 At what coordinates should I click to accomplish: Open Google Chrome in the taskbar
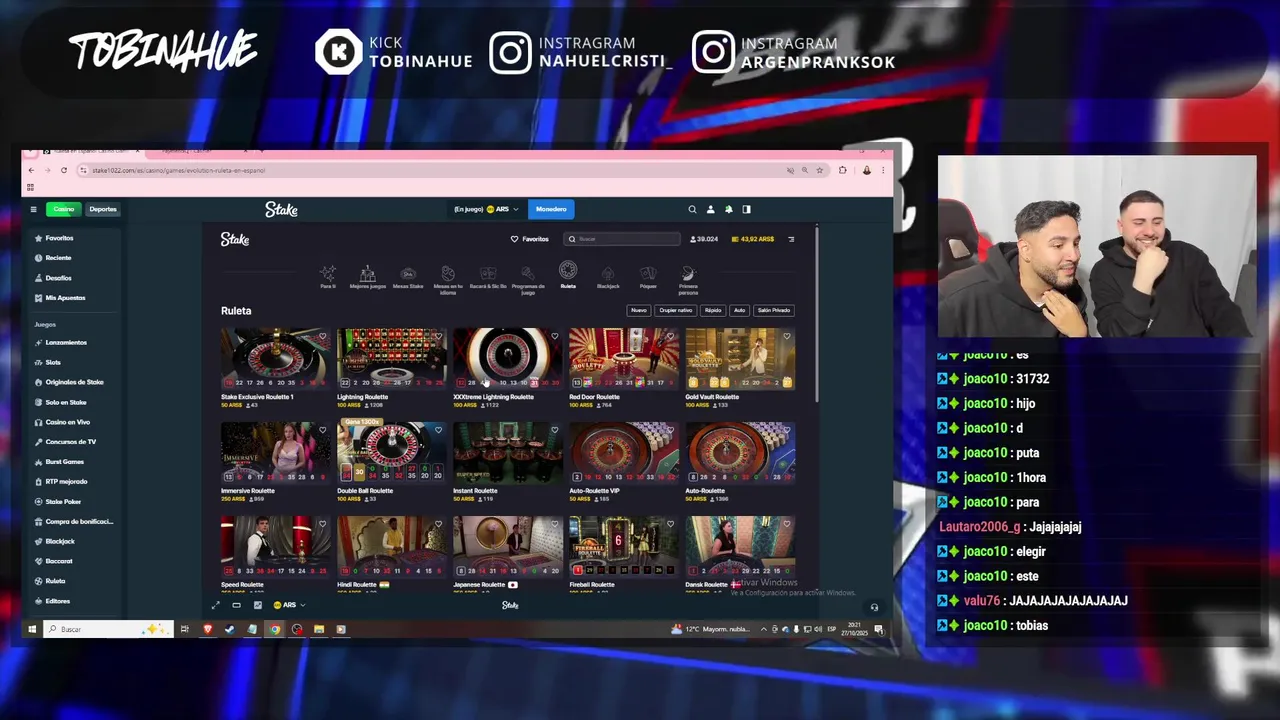click(x=274, y=629)
